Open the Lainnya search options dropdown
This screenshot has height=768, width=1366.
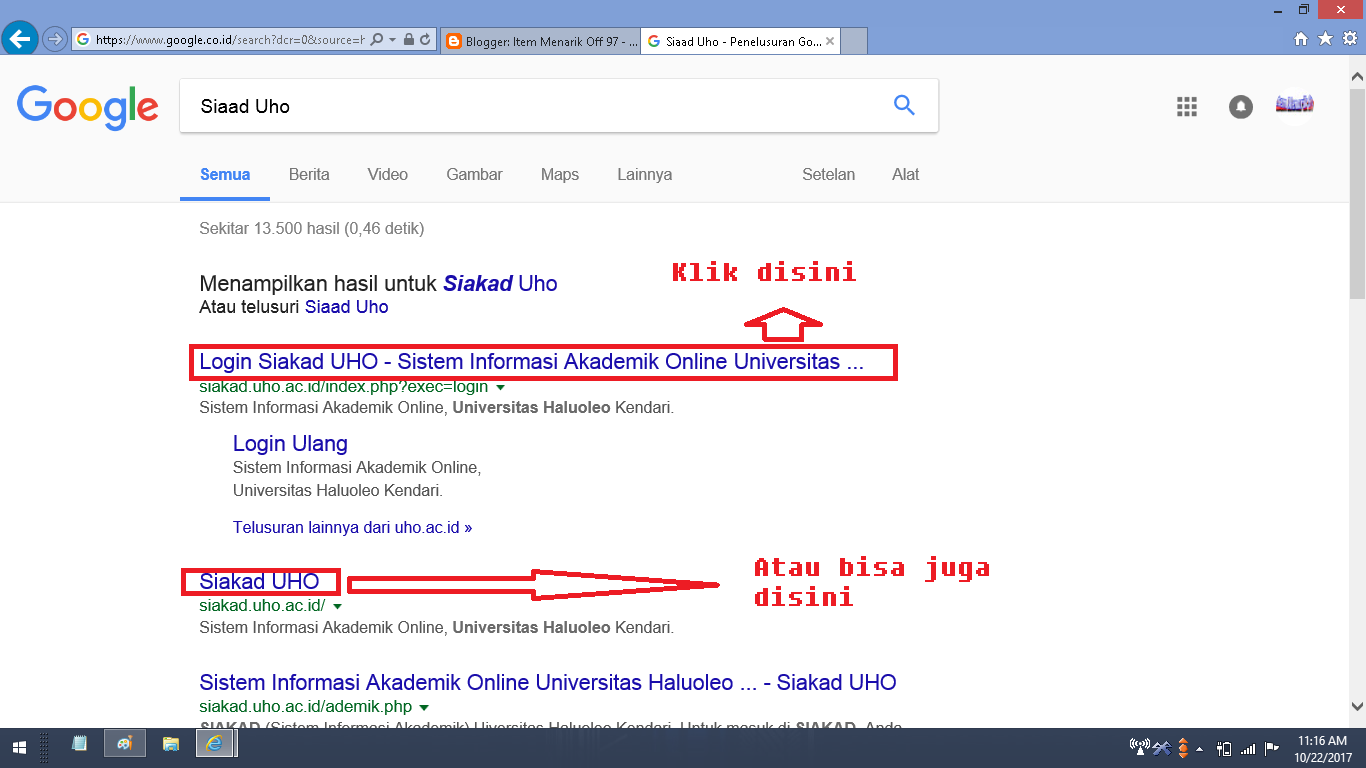click(x=644, y=174)
